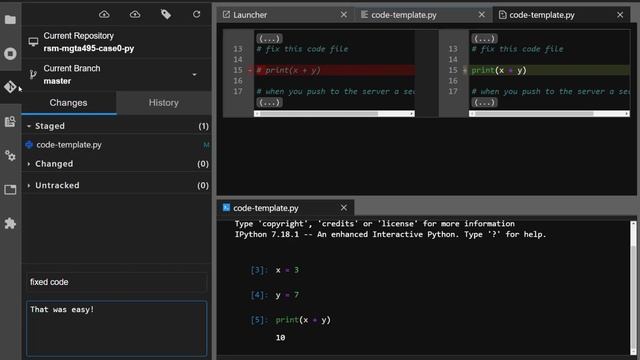Click the M status marker on code-template.py

[206, 145]
